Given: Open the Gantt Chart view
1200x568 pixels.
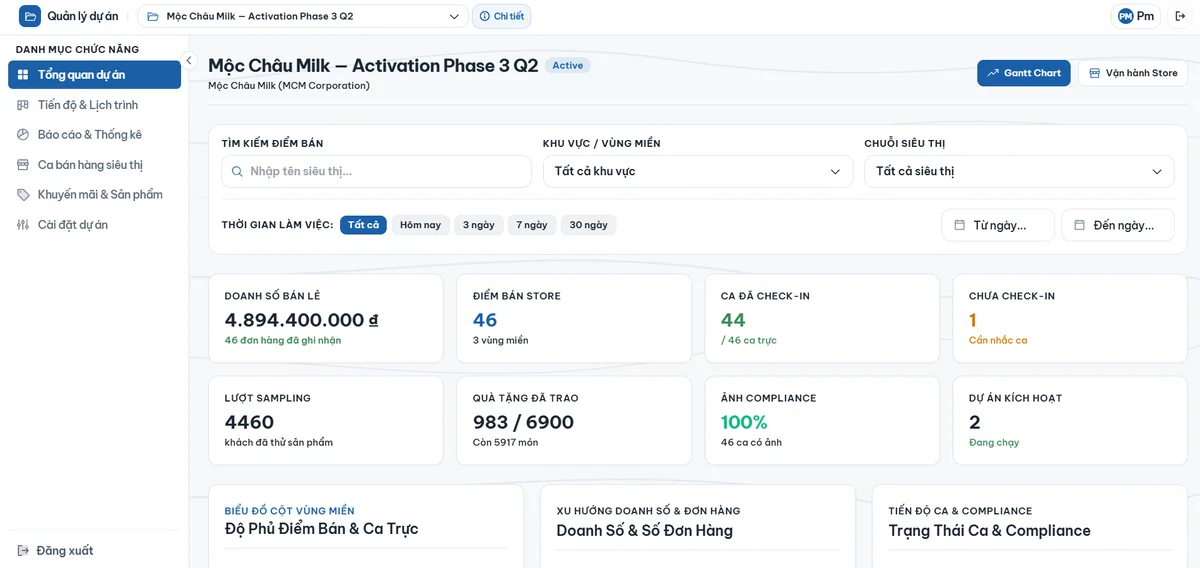Looking at the screenshot, I should (1024, 73).
